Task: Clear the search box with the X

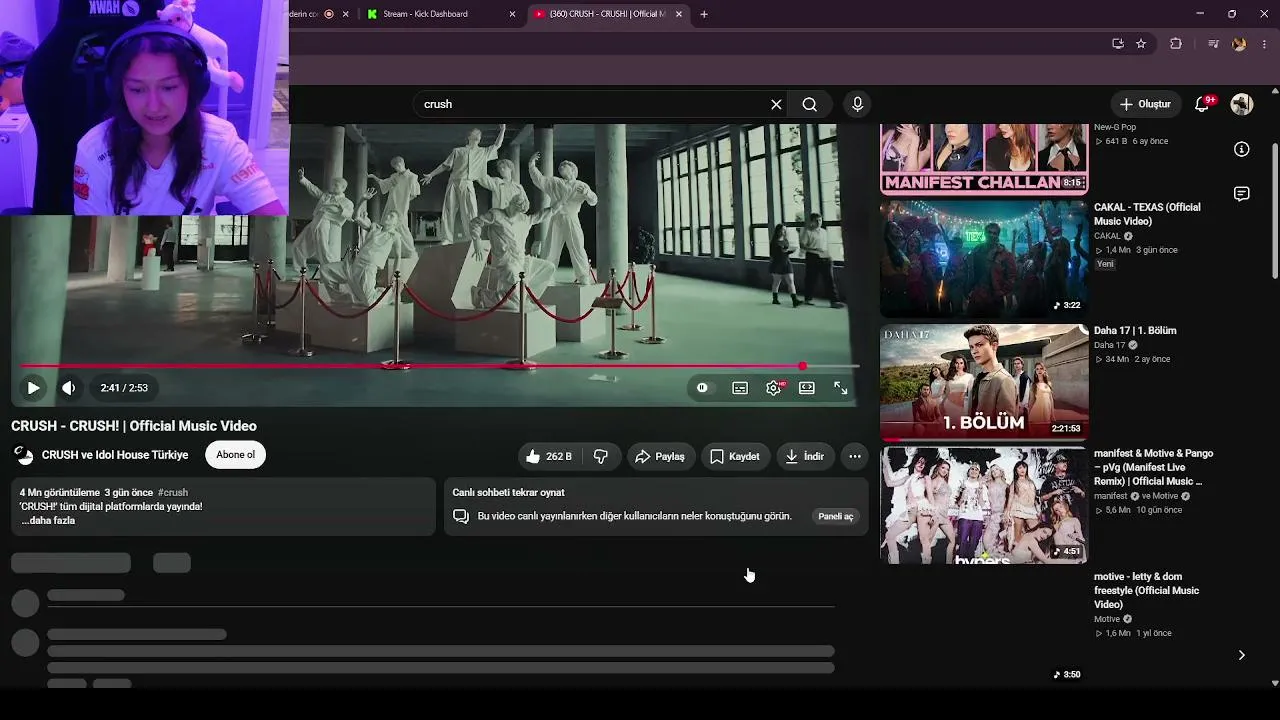Action: 776,104
